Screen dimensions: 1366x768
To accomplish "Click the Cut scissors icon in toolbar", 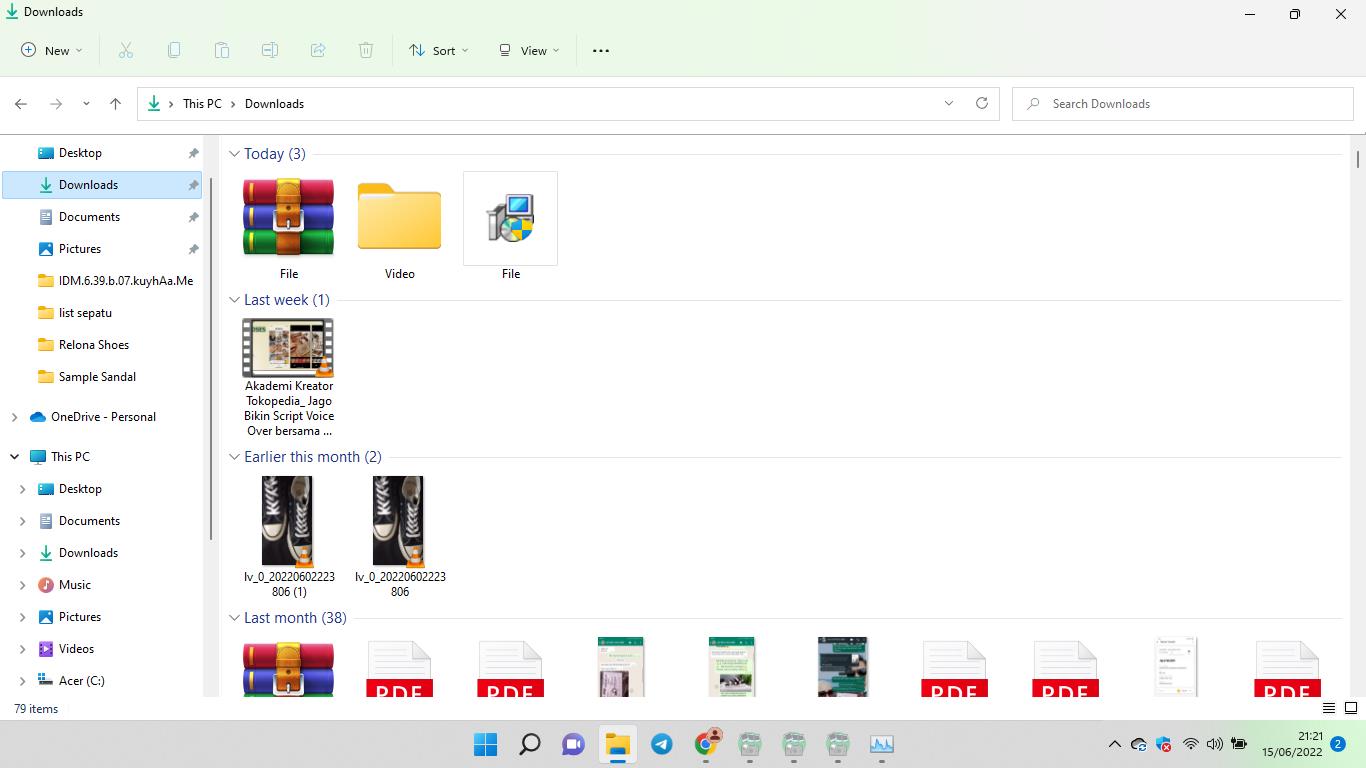I will point(126,51).
